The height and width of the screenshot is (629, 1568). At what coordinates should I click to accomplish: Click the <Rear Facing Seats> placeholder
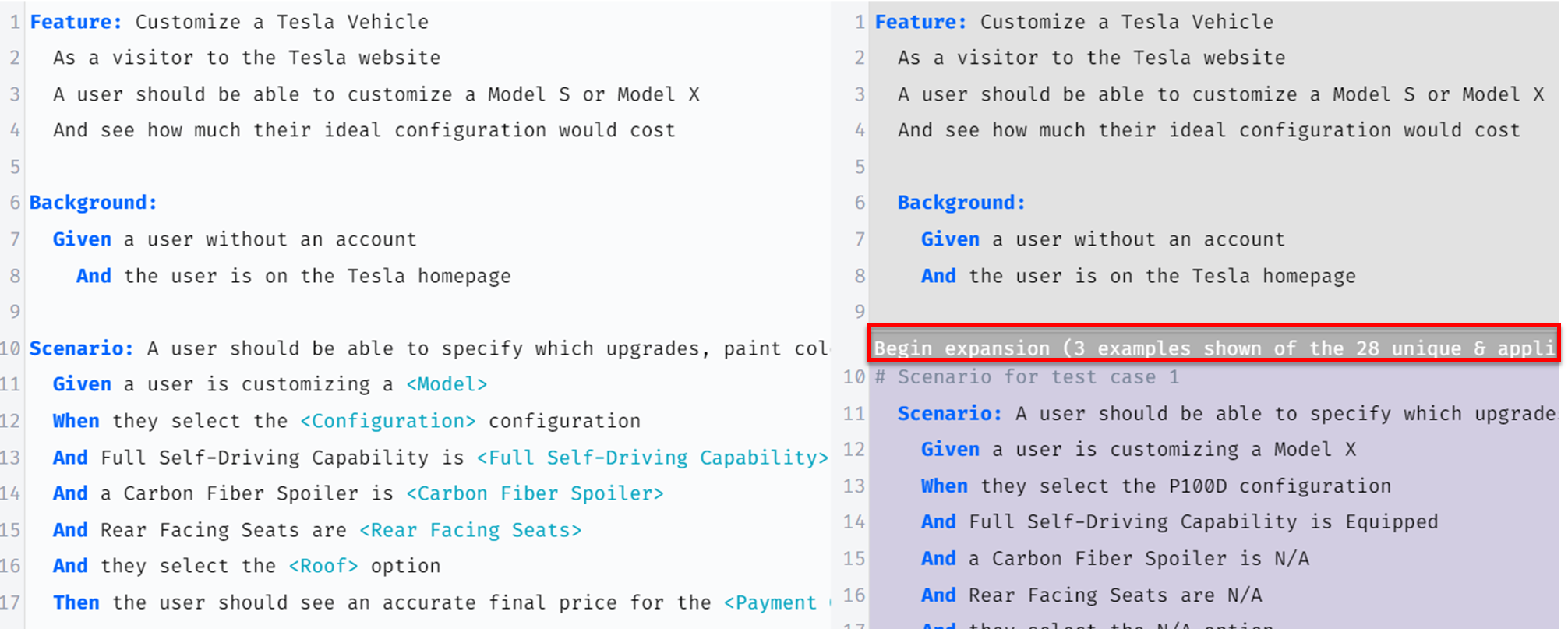pyautogui.click(x=470, y=530)
